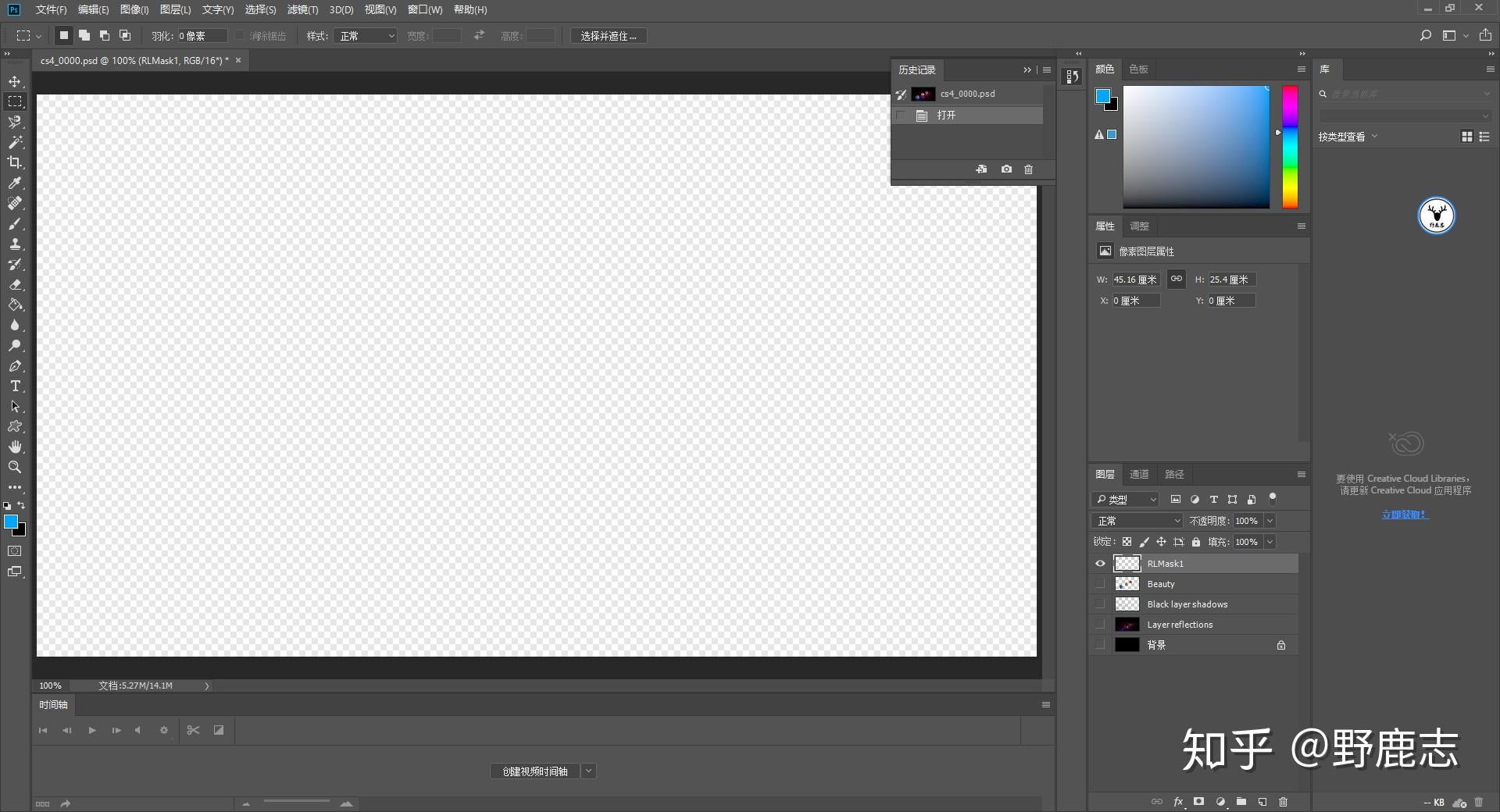The height and width of the screenshot is (812, 1500).
Task: Click the 创建视频时间轴 button
Action: (x=535, y=771)
